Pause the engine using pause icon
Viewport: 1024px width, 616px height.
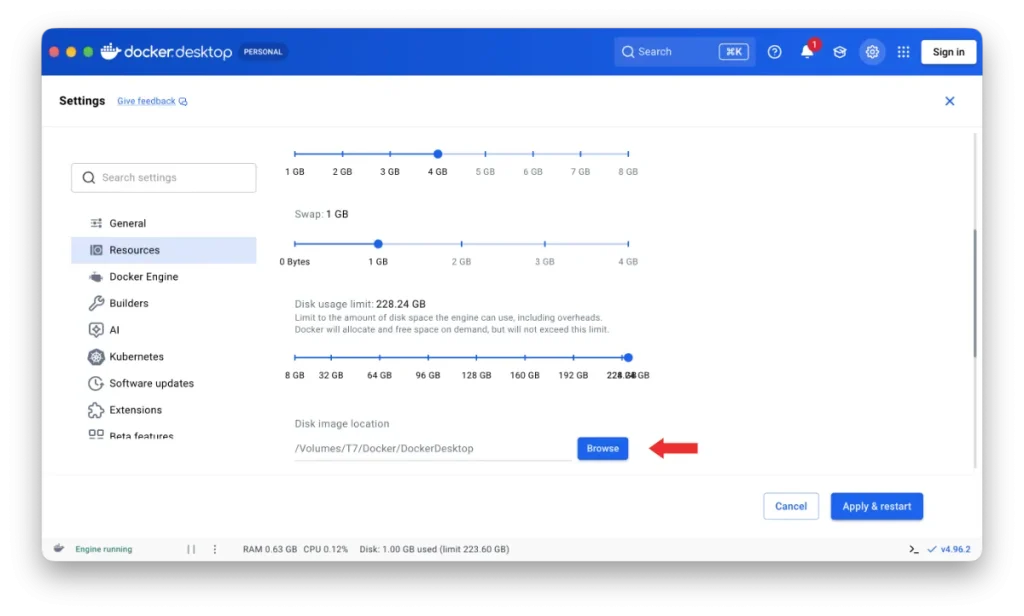point(191,549)
